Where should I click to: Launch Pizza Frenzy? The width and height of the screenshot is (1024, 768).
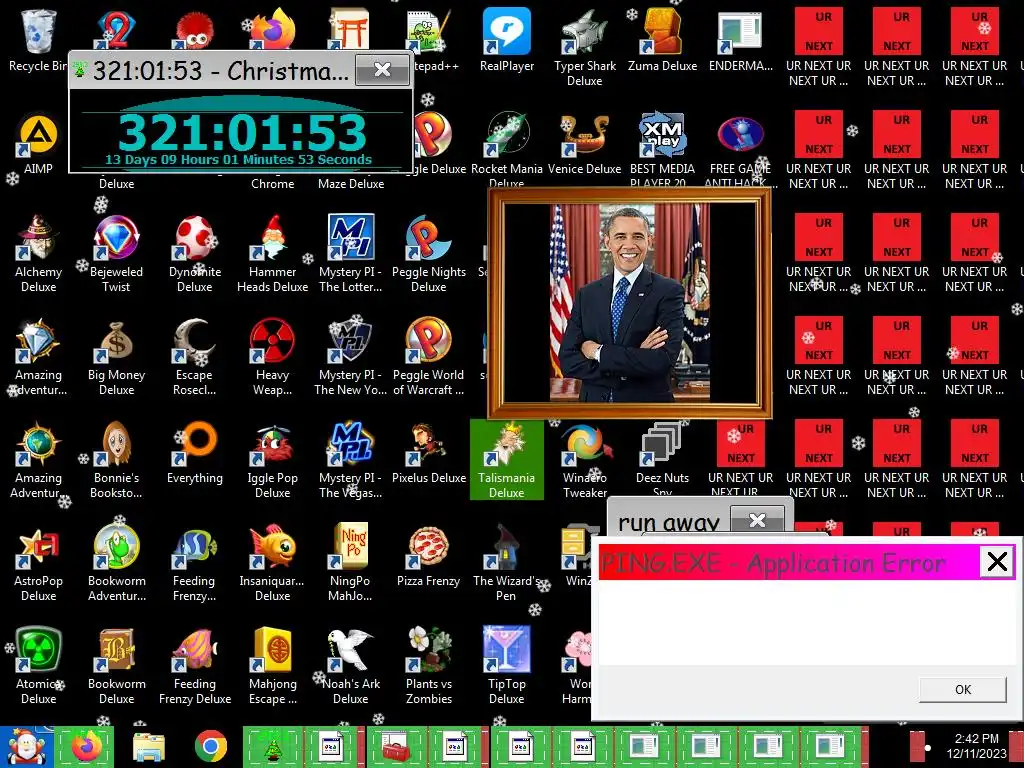(x=428, y=555)
